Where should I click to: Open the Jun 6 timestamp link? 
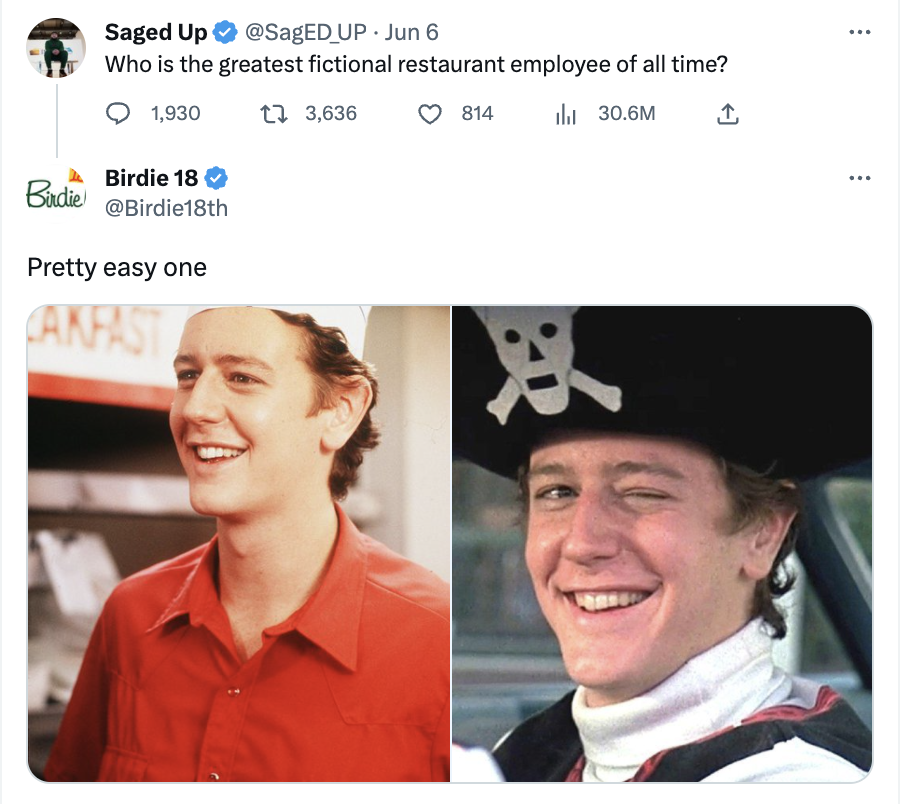pos(411,33)
